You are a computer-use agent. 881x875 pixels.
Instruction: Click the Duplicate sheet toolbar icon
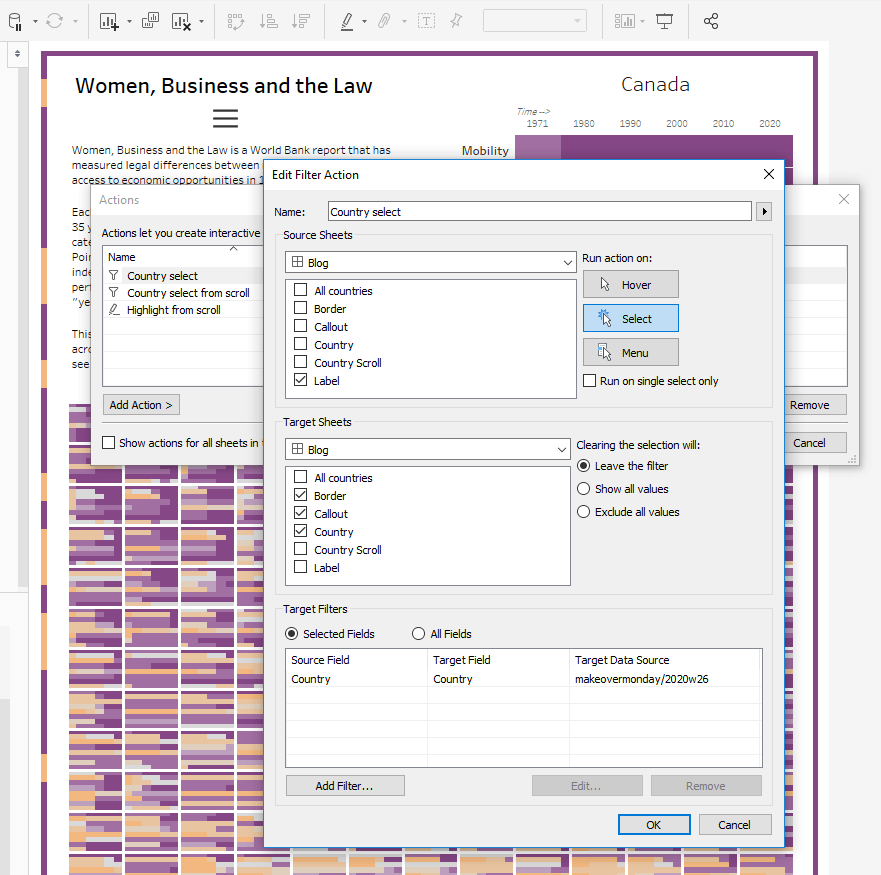pos(150,21)
